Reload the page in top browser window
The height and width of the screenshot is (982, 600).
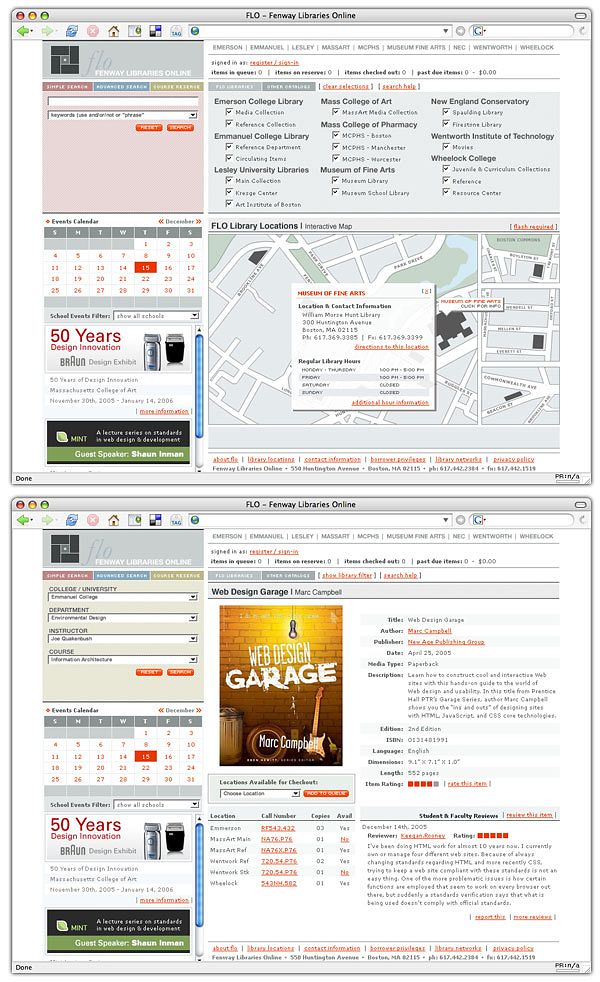tap(72, 31)
